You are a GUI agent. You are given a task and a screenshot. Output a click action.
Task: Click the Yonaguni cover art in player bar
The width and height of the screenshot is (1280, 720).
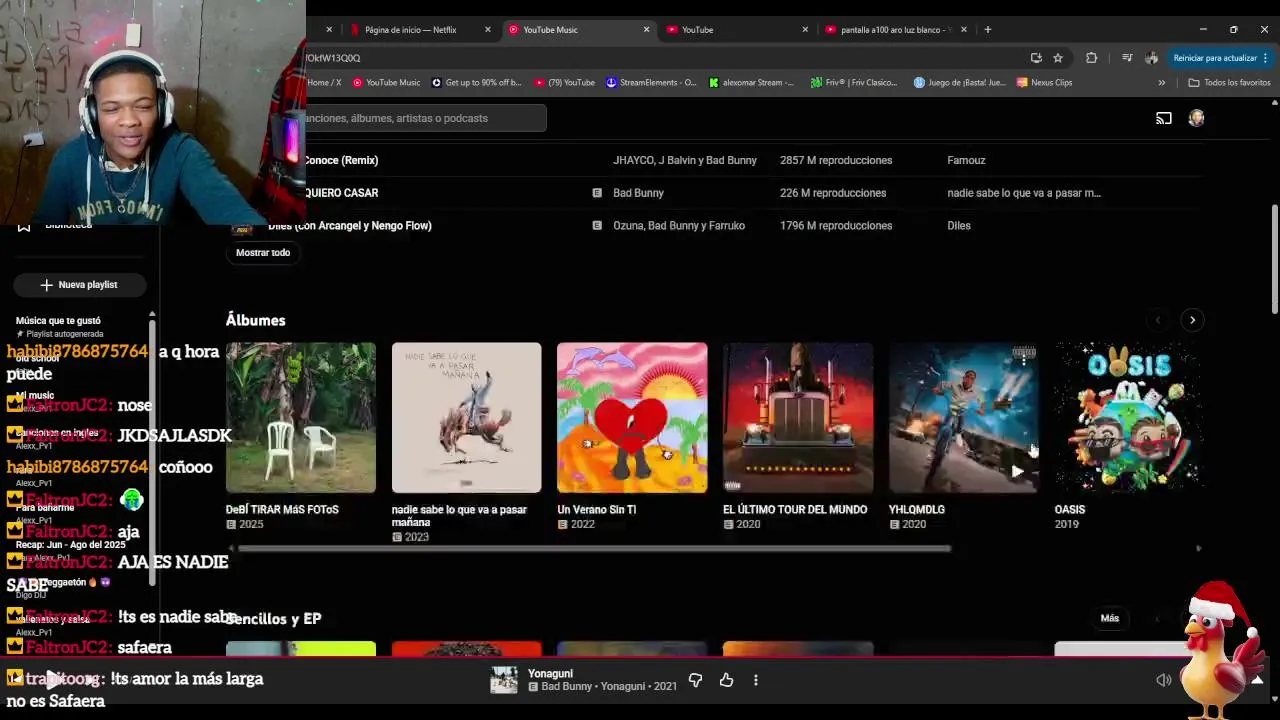pos(504,680)
